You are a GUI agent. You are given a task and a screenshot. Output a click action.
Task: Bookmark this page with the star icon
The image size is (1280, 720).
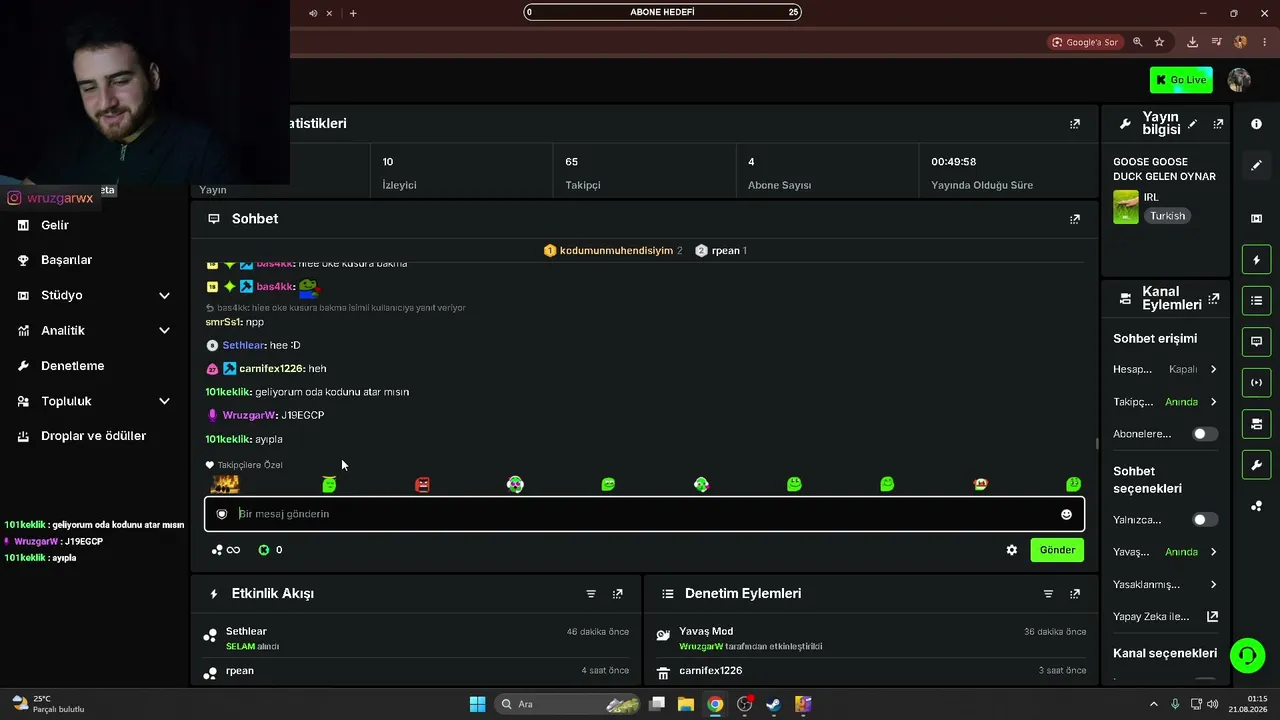1159,42
